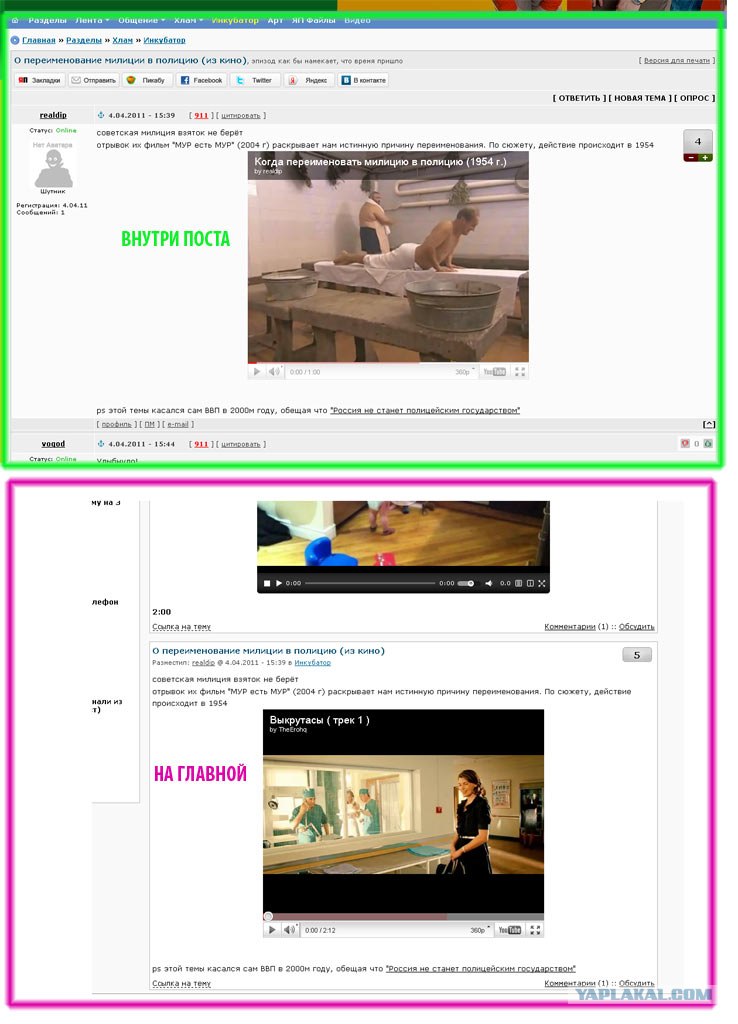The width and height of the screenshot is (738, 1024).
Task: Click the home icon in top navigation
Action: click(15, 21)
